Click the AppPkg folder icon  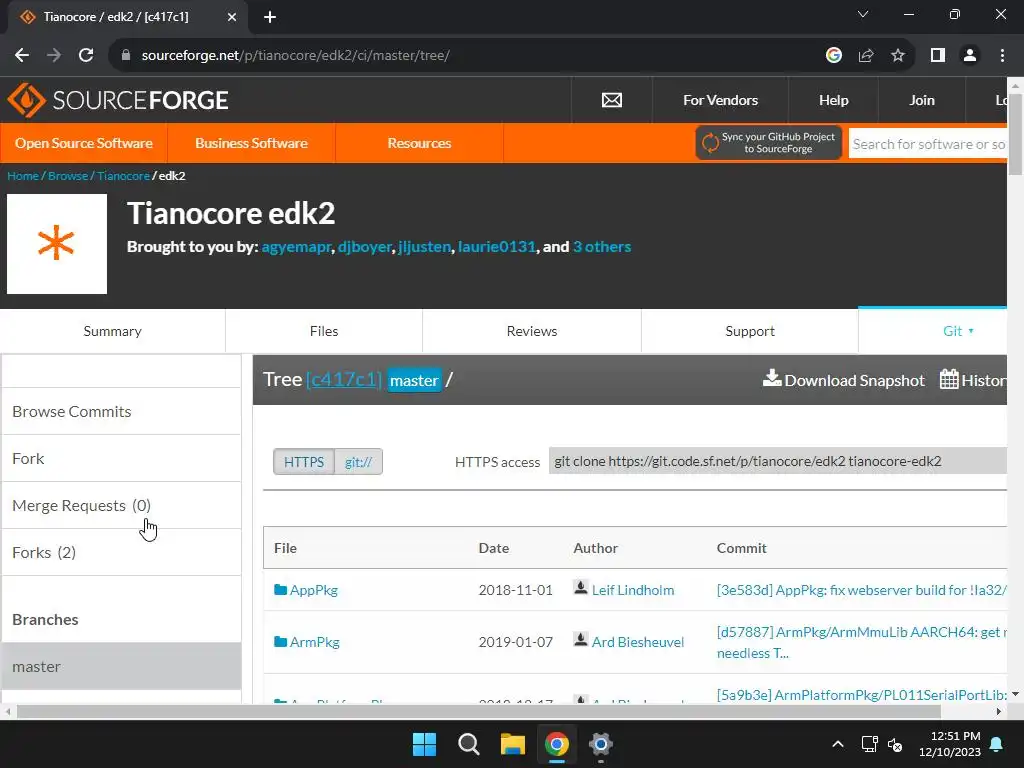pyautogui.click(x=280, y=590)
